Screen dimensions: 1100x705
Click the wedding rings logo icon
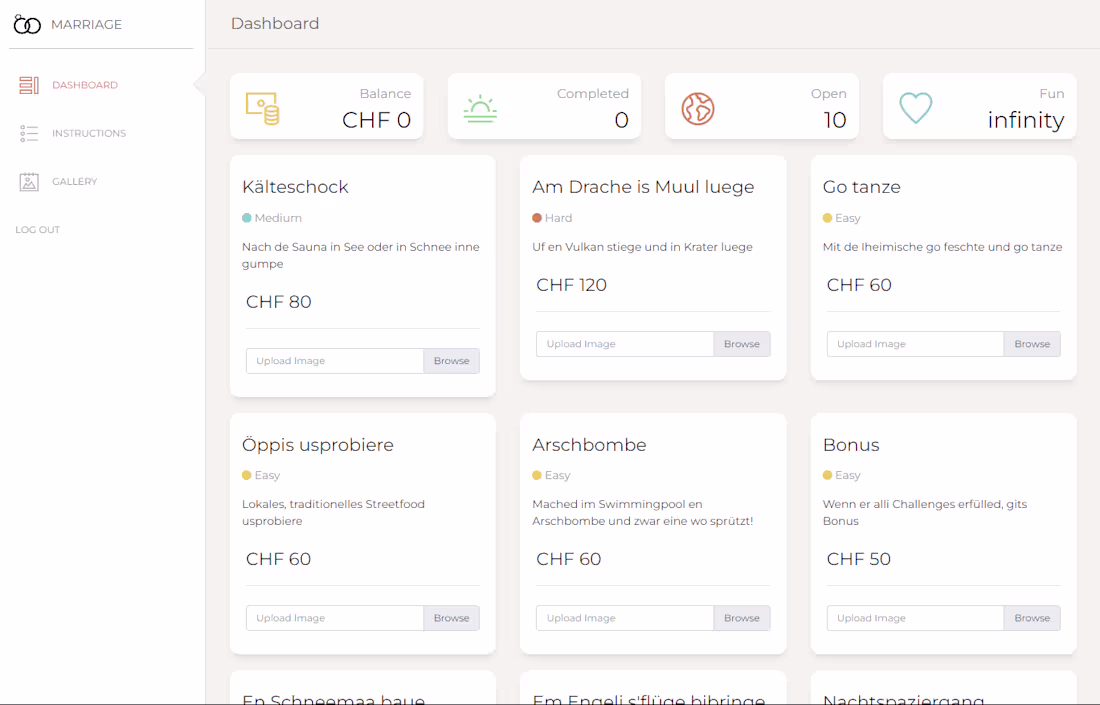(27, 25)
